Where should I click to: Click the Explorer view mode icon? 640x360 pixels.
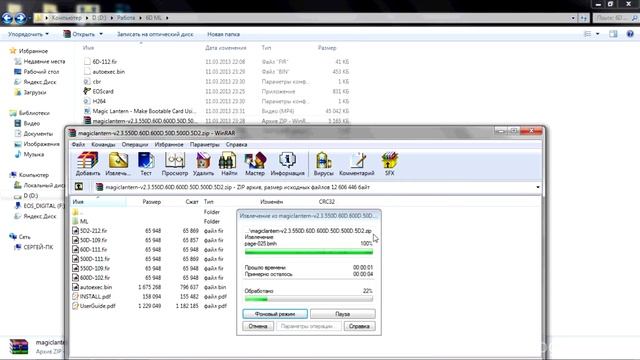coord(587,34)
